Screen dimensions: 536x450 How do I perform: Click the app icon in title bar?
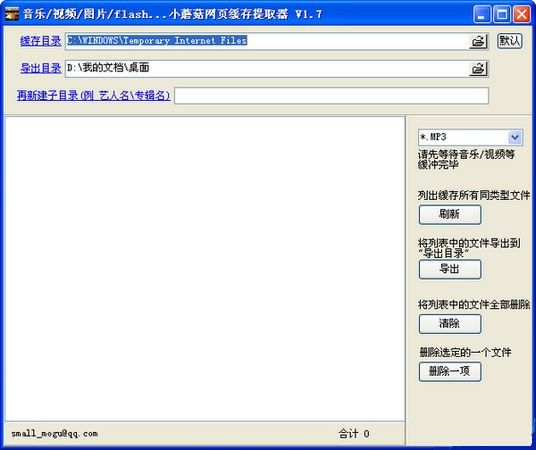12,14
